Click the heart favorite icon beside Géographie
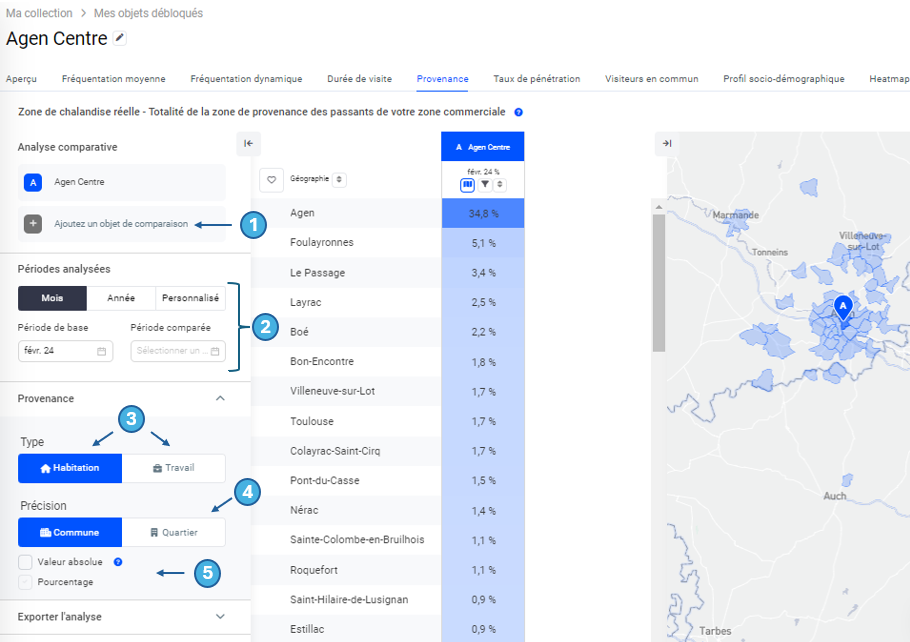This screenshot has width=910, height=642. (271, 180)
